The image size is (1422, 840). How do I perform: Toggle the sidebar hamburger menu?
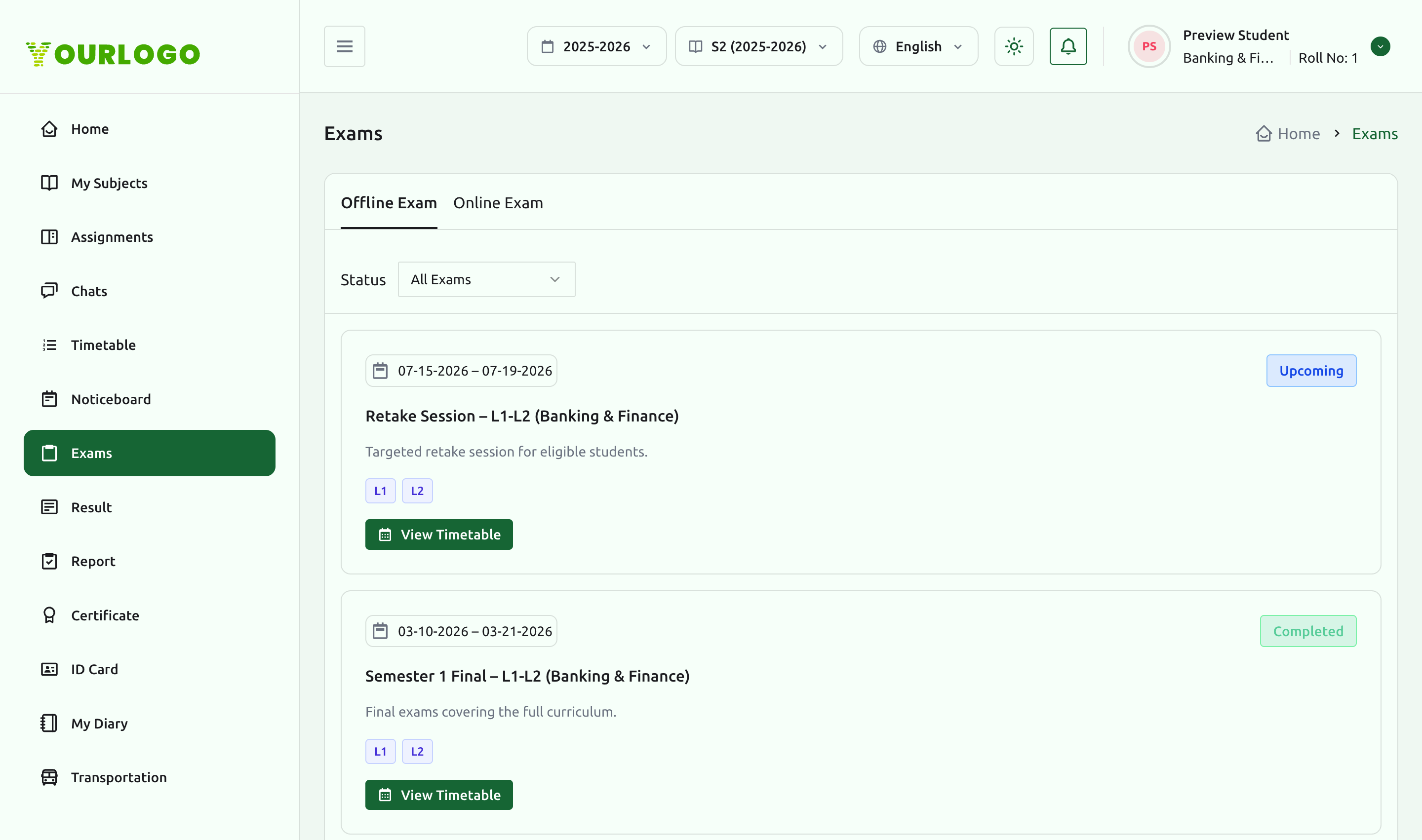pyautogui.click(x=344, y=46)
